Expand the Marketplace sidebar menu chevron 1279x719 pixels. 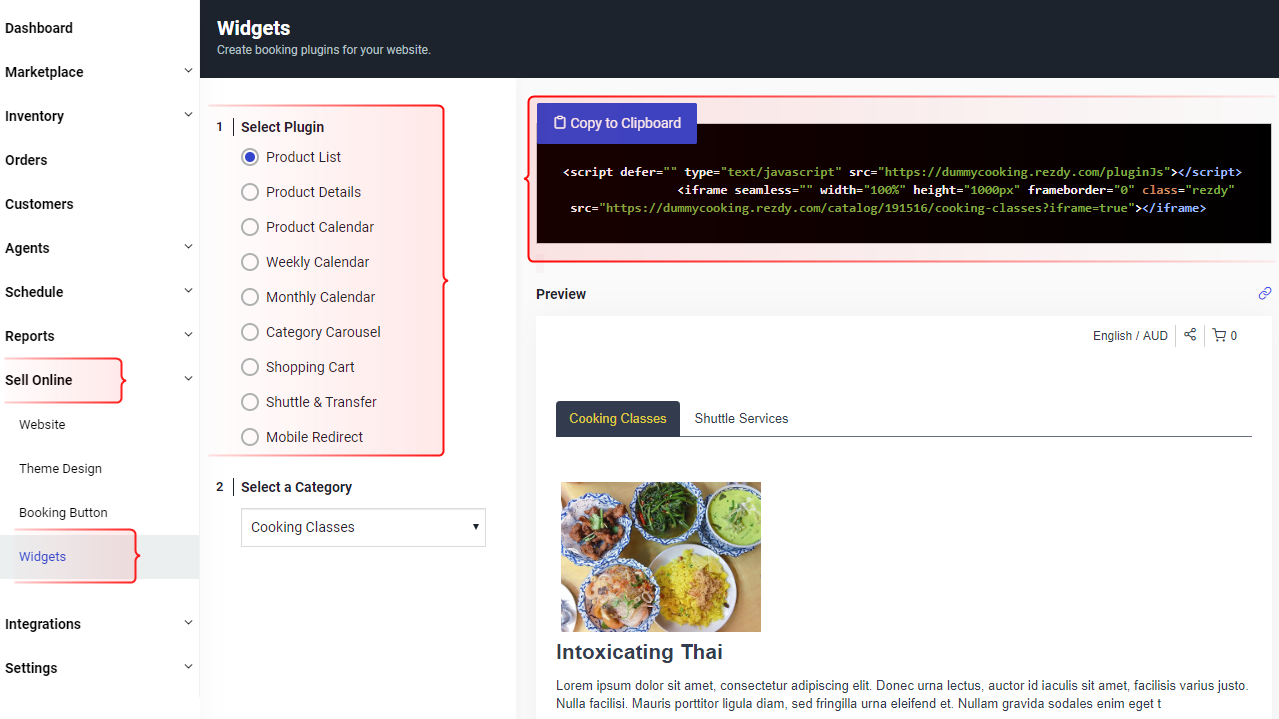188,71
